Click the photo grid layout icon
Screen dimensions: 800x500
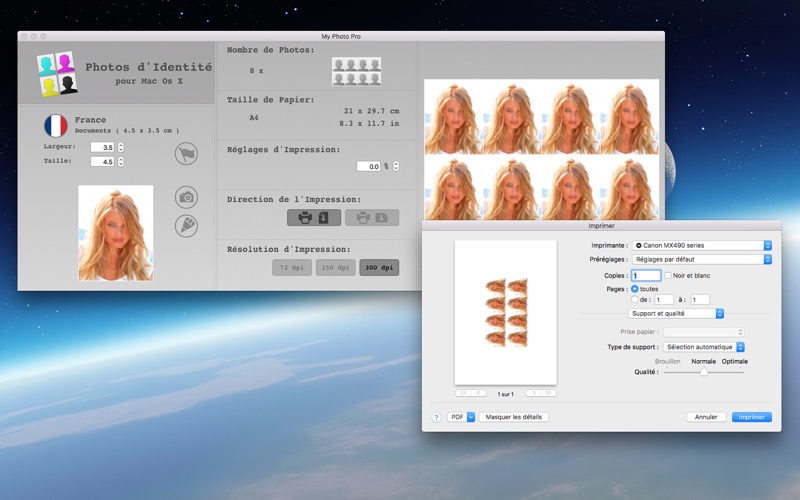pos(356,71)
